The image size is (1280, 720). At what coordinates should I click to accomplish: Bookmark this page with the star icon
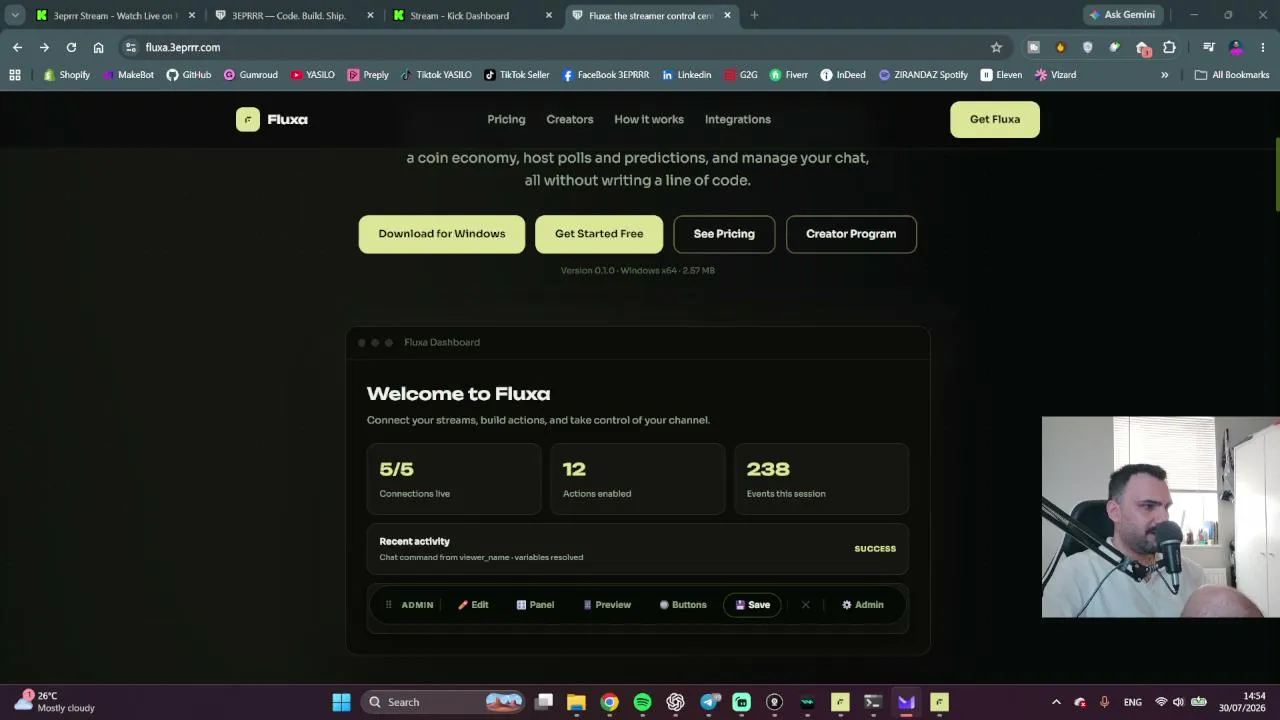[996, 47]
